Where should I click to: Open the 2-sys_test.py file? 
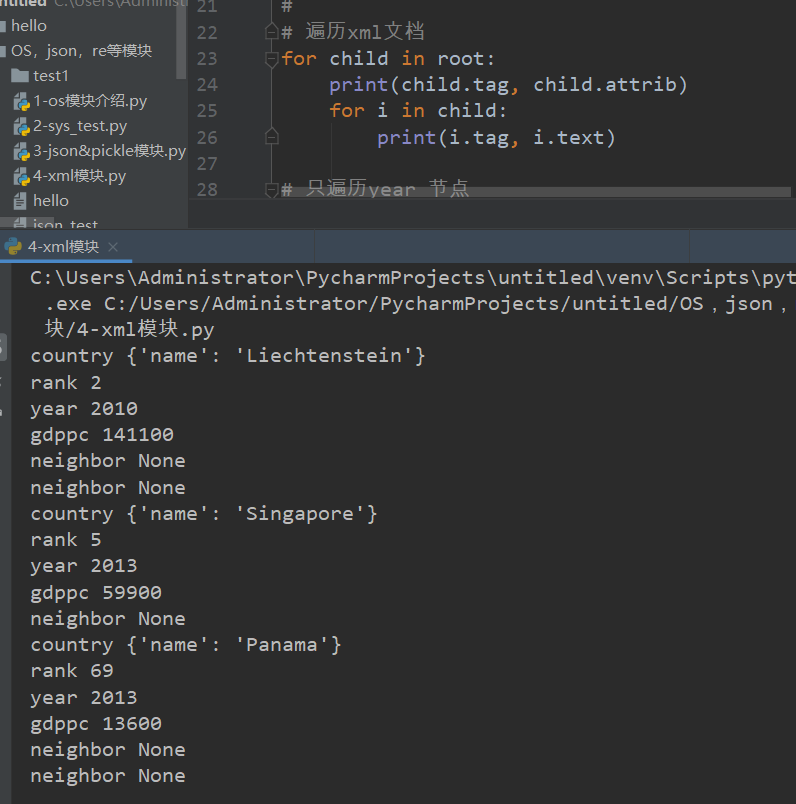click(79, 126)
